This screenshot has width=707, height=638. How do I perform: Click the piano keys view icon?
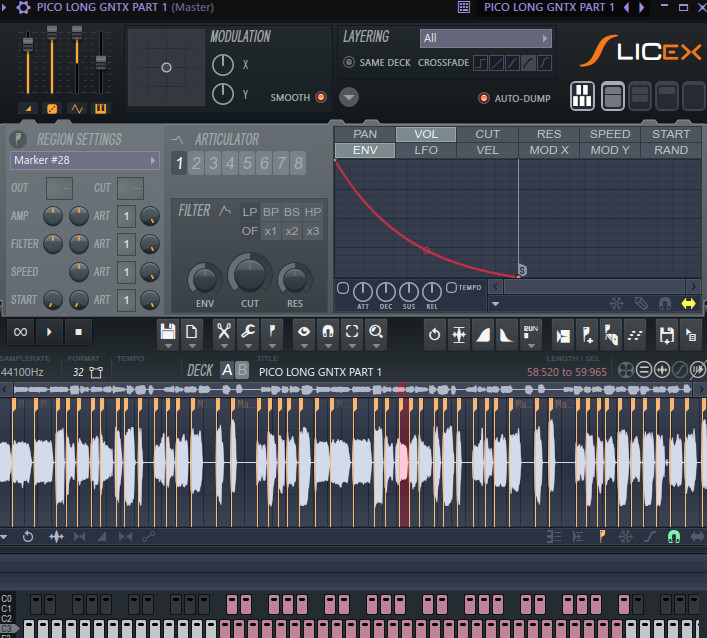tap(582, 96)
